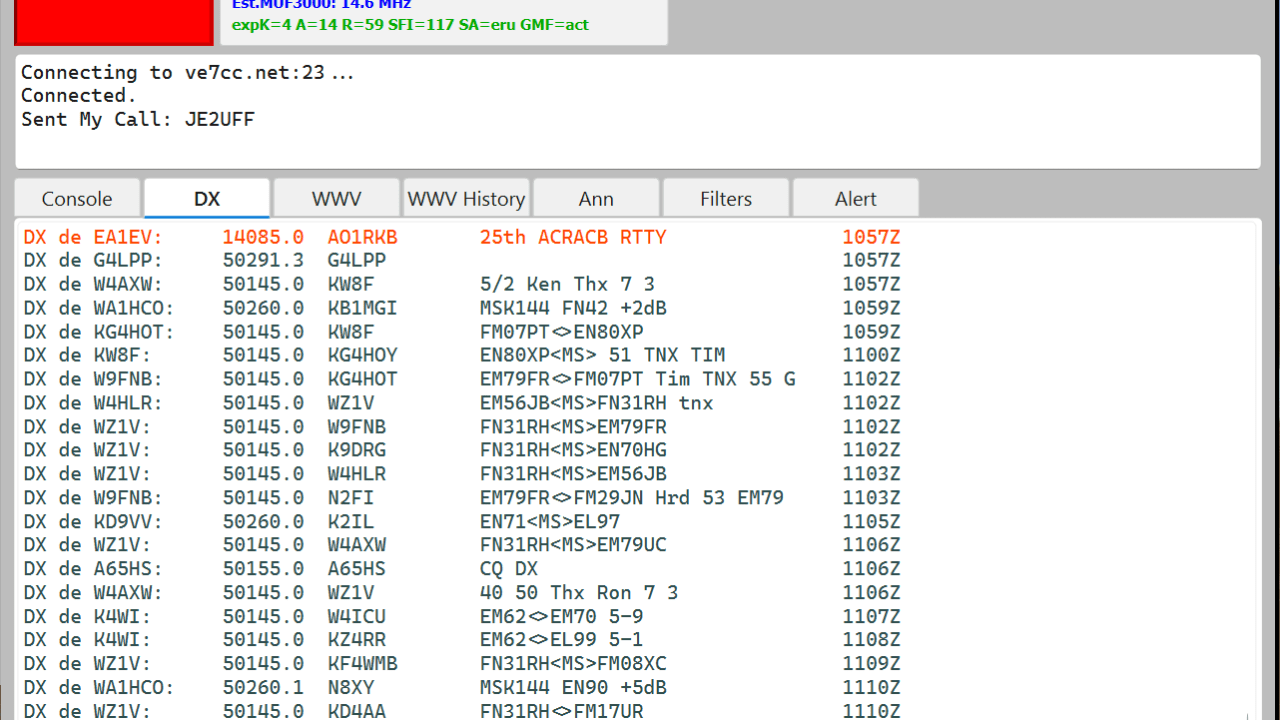Screen dimensions: 1280x720
Task: Click the KZ4RR callsign
Action: [356, 640]
